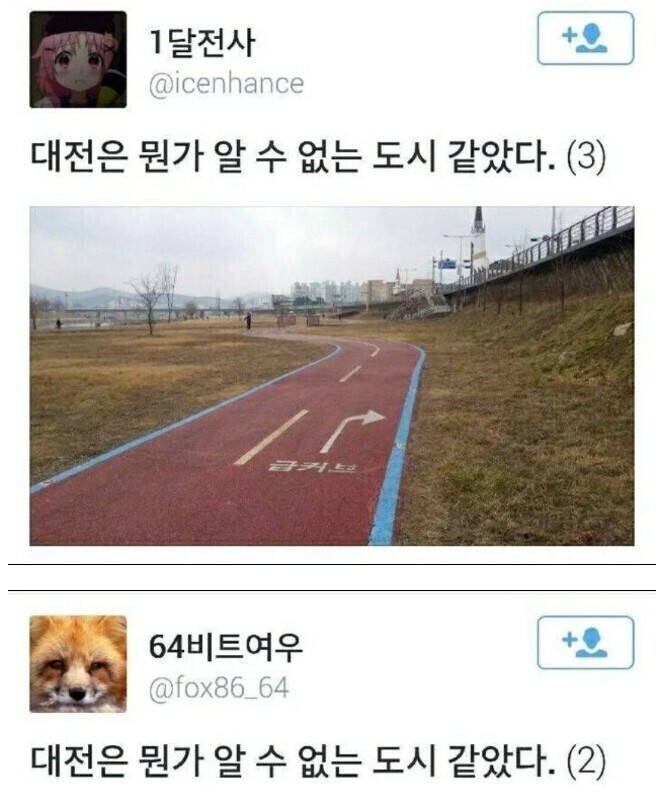Viewport: 661px width, 800px height.
Task: Open the fox face avatar profile
Action: [78, 664]
